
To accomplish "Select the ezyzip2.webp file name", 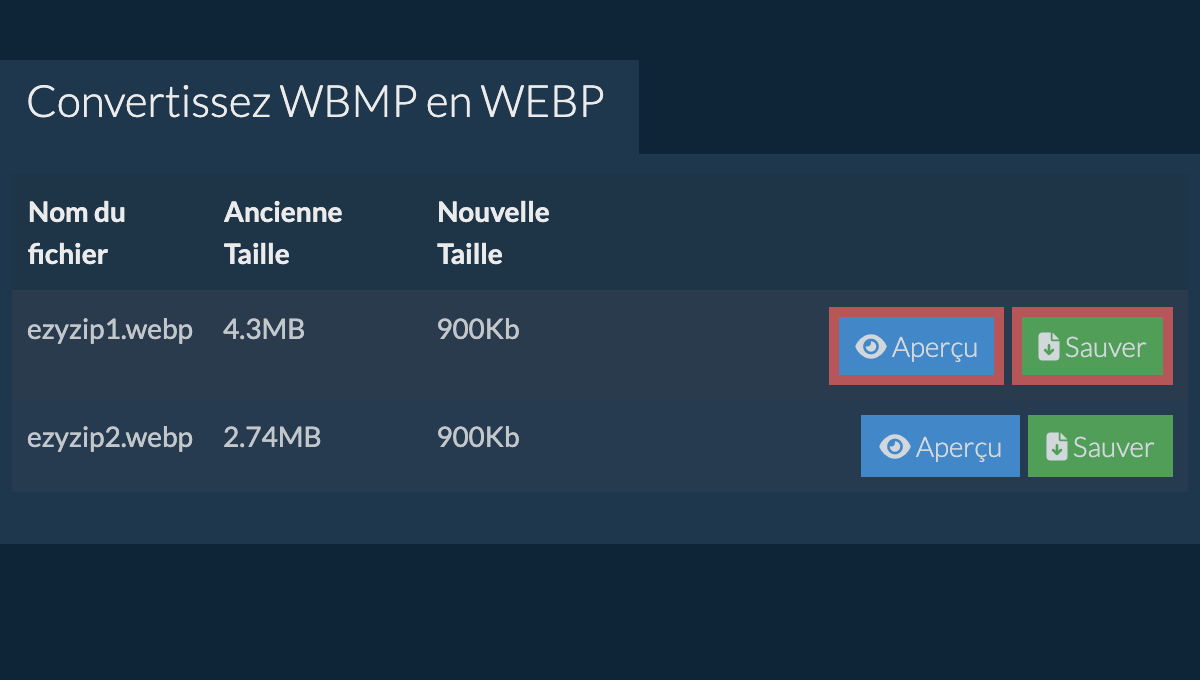I will [110, 438].
